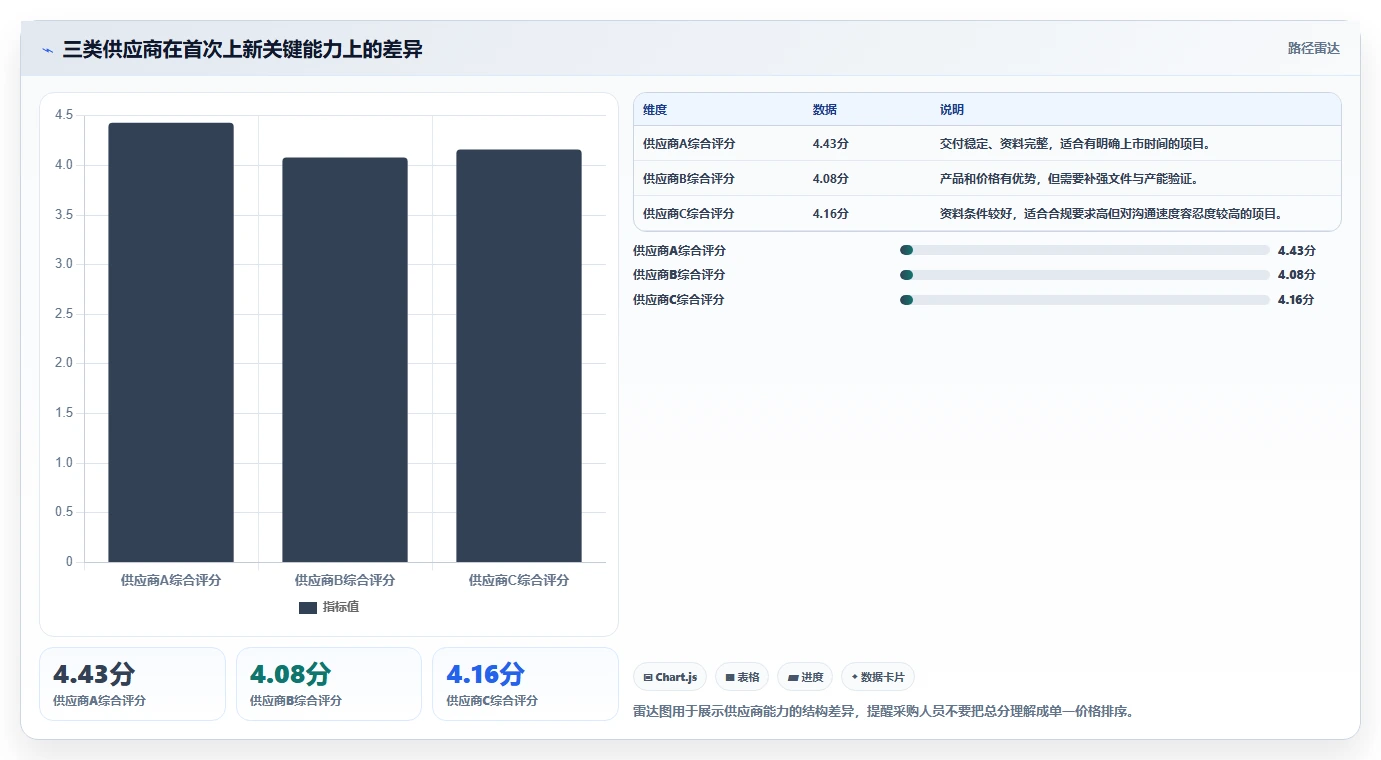Select the 4.16分 data card
This screenshot has height=760, width=1381.
[x=525, y=684]
